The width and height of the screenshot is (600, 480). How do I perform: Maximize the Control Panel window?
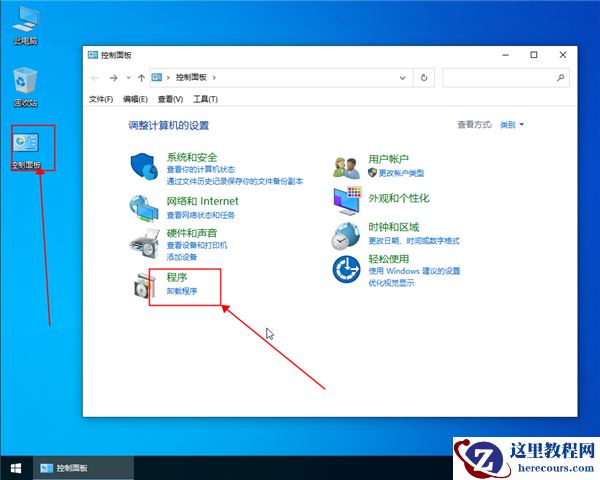click(534, 55)
